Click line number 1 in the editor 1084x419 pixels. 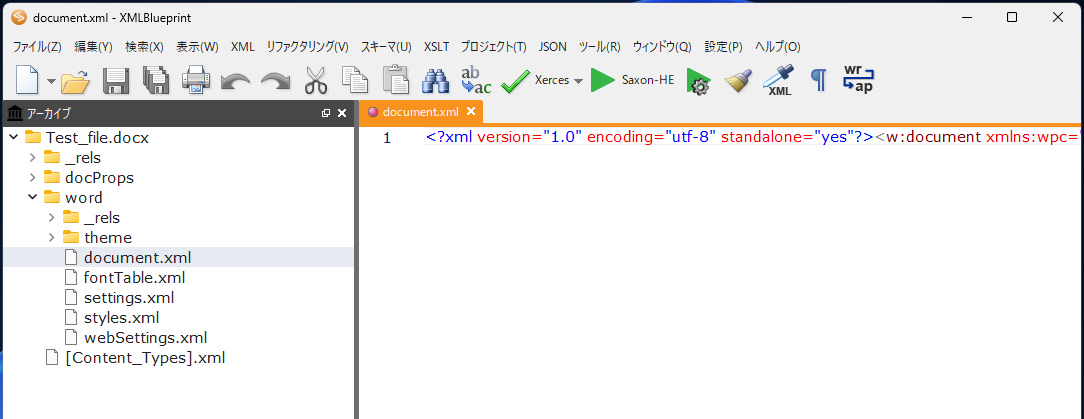(x=387, y=138)
